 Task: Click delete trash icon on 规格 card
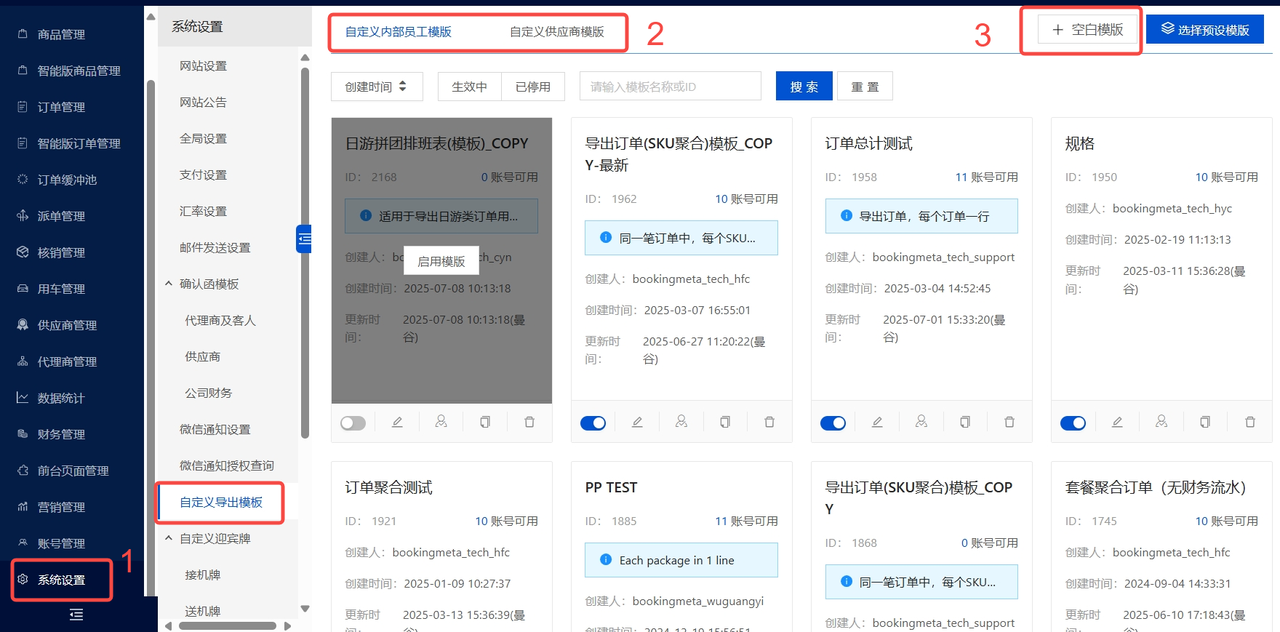(x=1249, y=423)
